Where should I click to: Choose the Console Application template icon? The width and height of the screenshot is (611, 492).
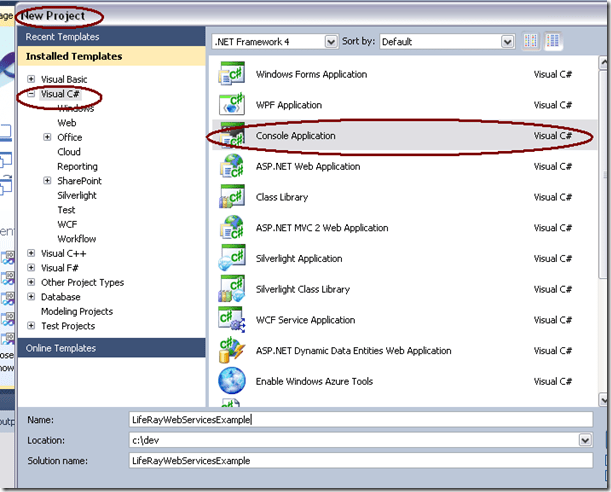pos(232,136)
